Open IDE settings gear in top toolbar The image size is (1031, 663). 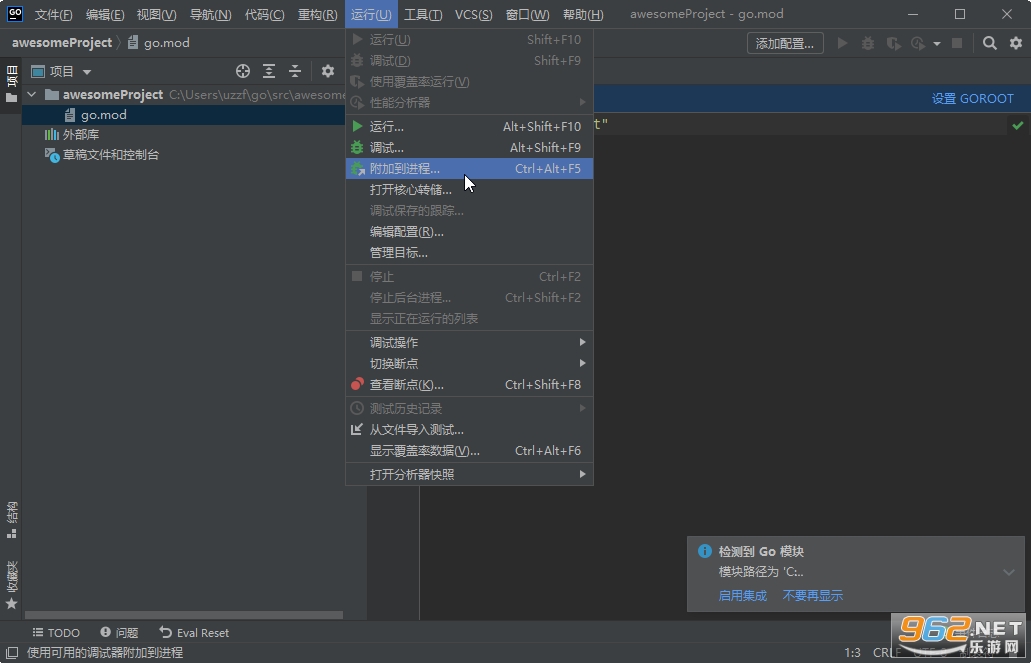coord(1015,43)
